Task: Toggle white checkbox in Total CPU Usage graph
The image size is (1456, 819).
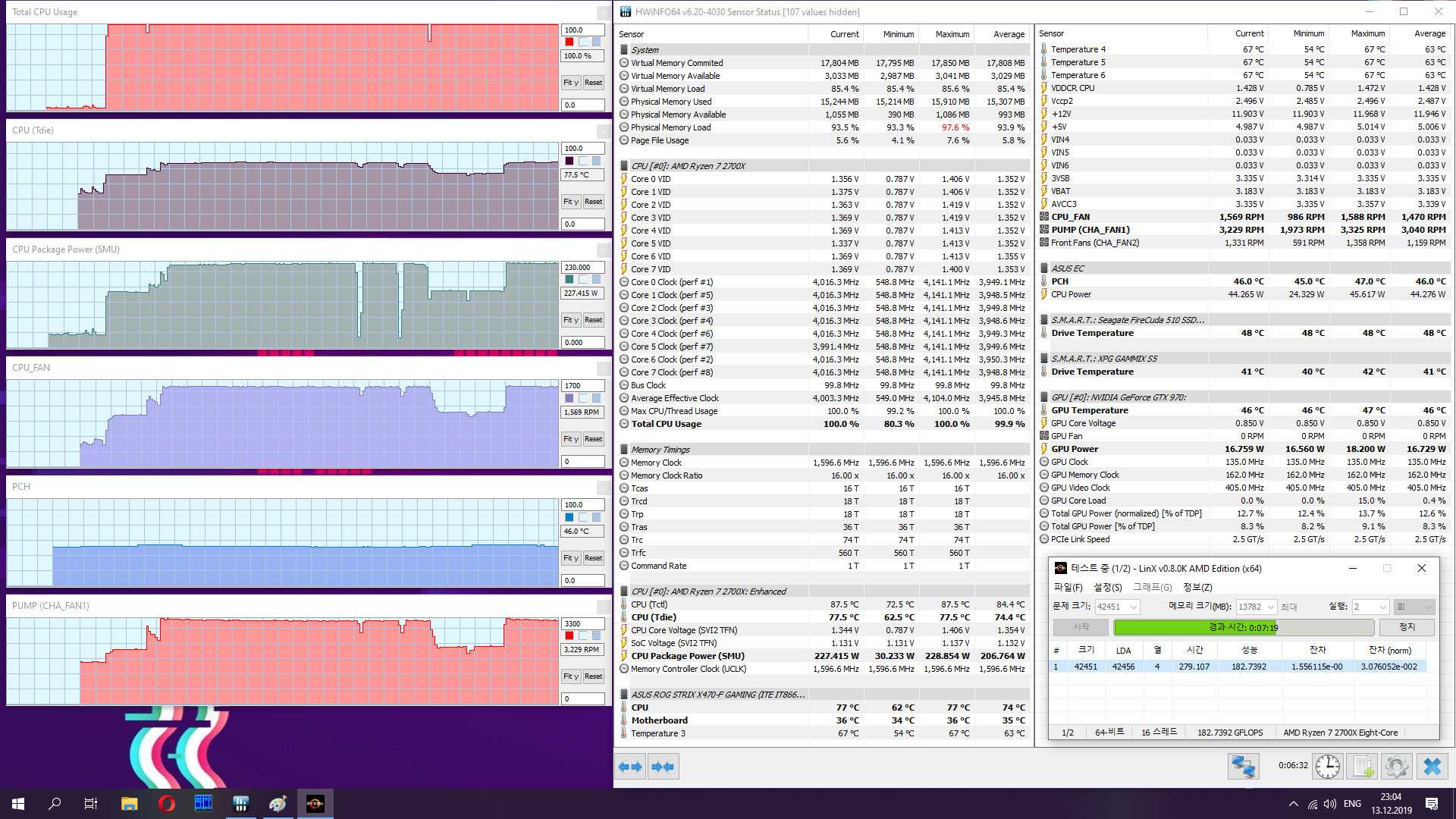Action: (583, 42)
